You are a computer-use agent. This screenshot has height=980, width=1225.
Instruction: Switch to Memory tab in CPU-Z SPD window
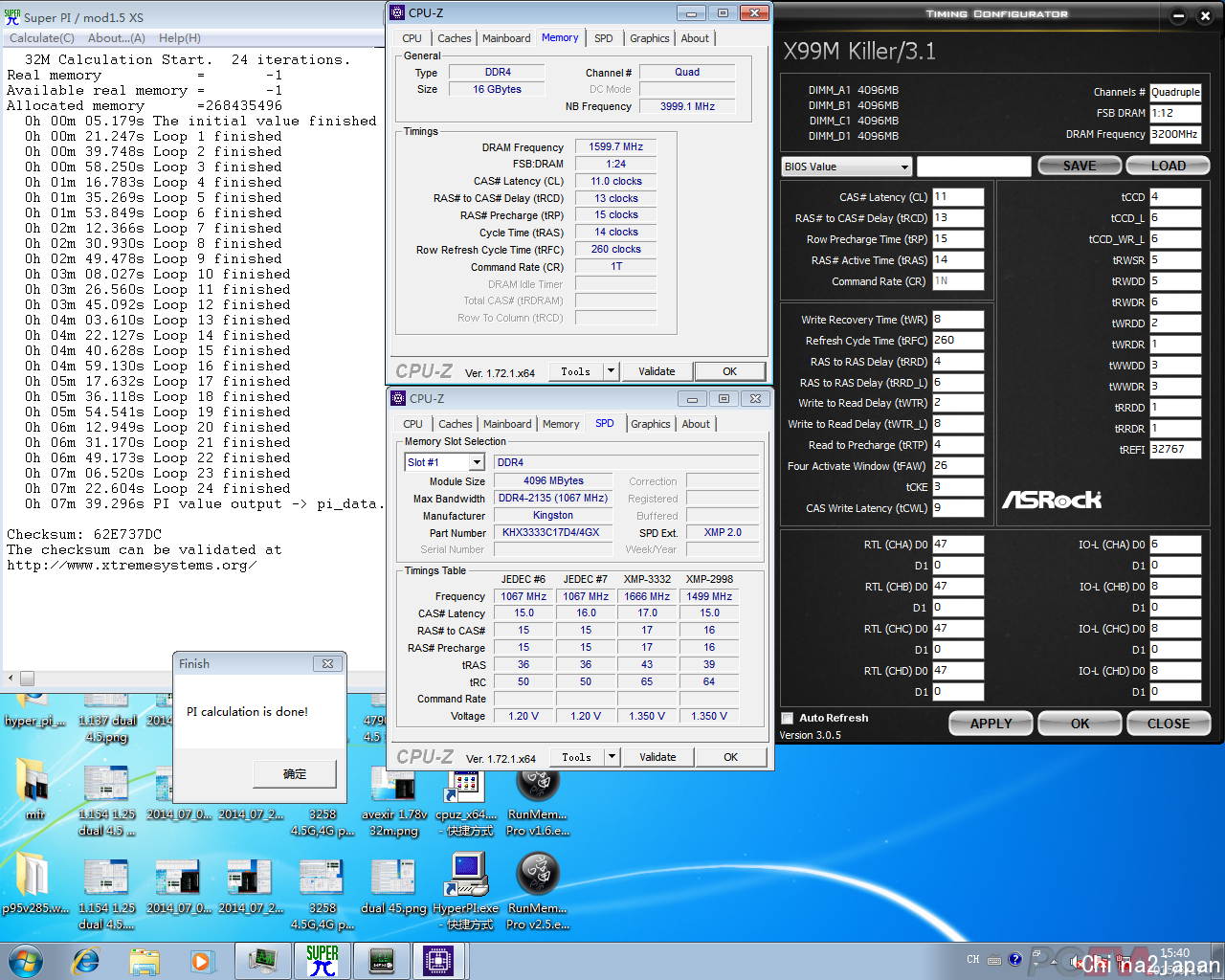click(x=561, y=424)
